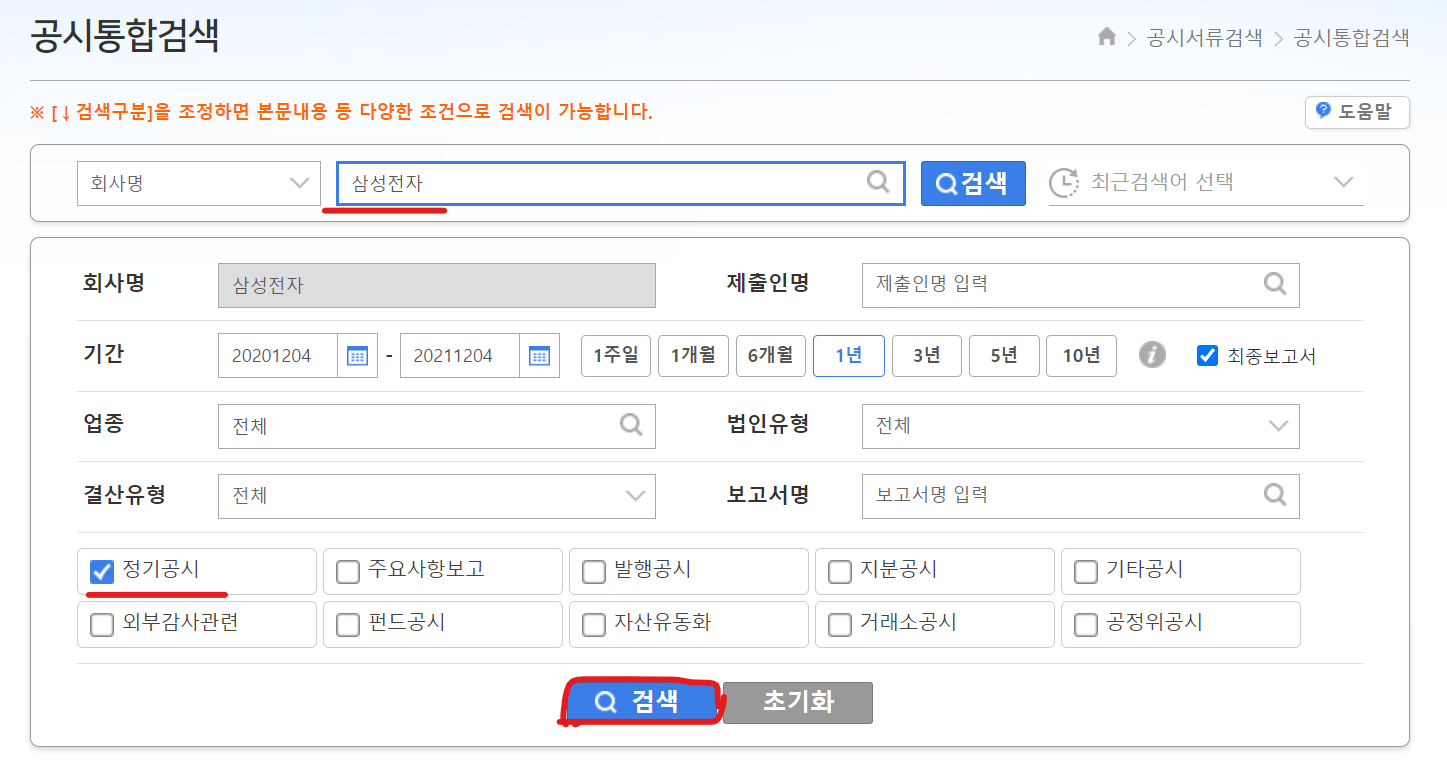Screen dimensions: 1447x760
Task: Select the 1개월 period button
Action: (x=693, y=355)
